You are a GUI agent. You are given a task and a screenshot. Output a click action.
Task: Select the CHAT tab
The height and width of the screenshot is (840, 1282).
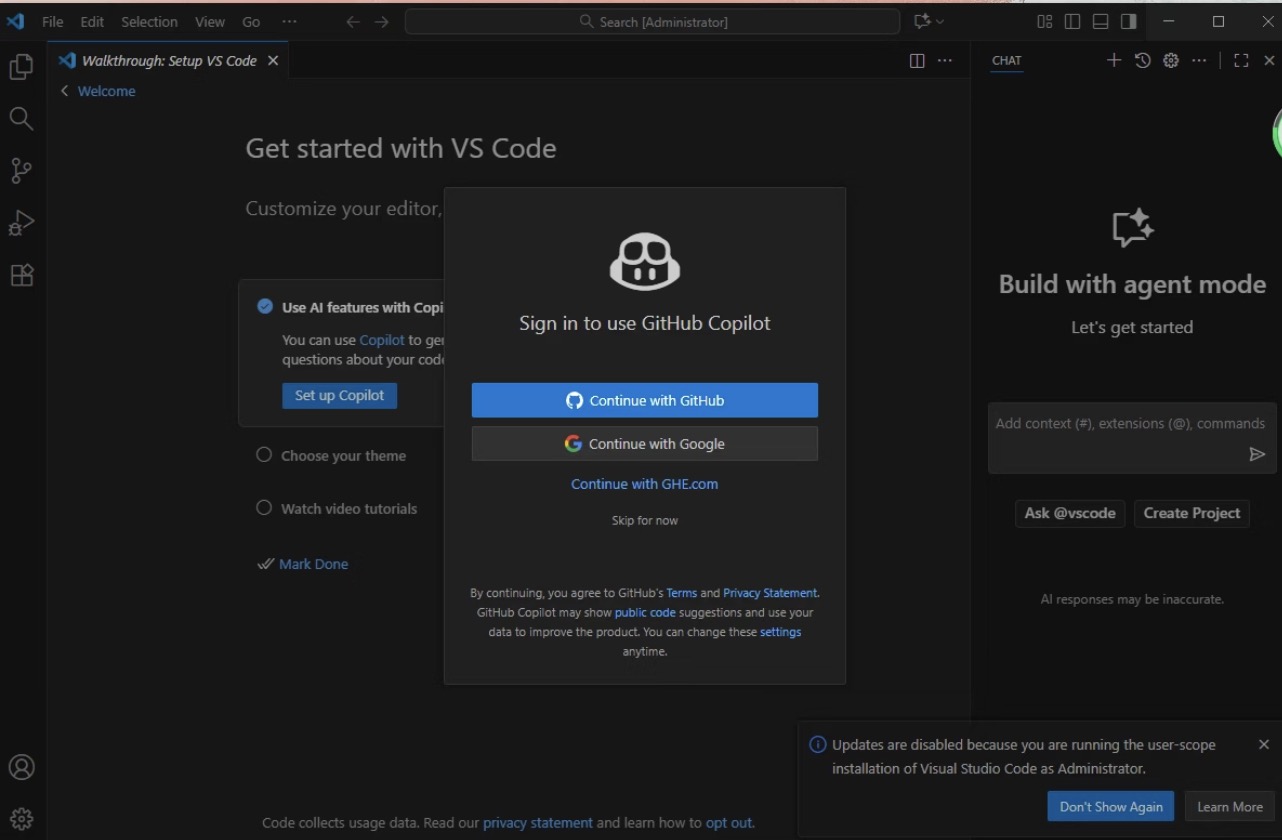(1006, 60)
